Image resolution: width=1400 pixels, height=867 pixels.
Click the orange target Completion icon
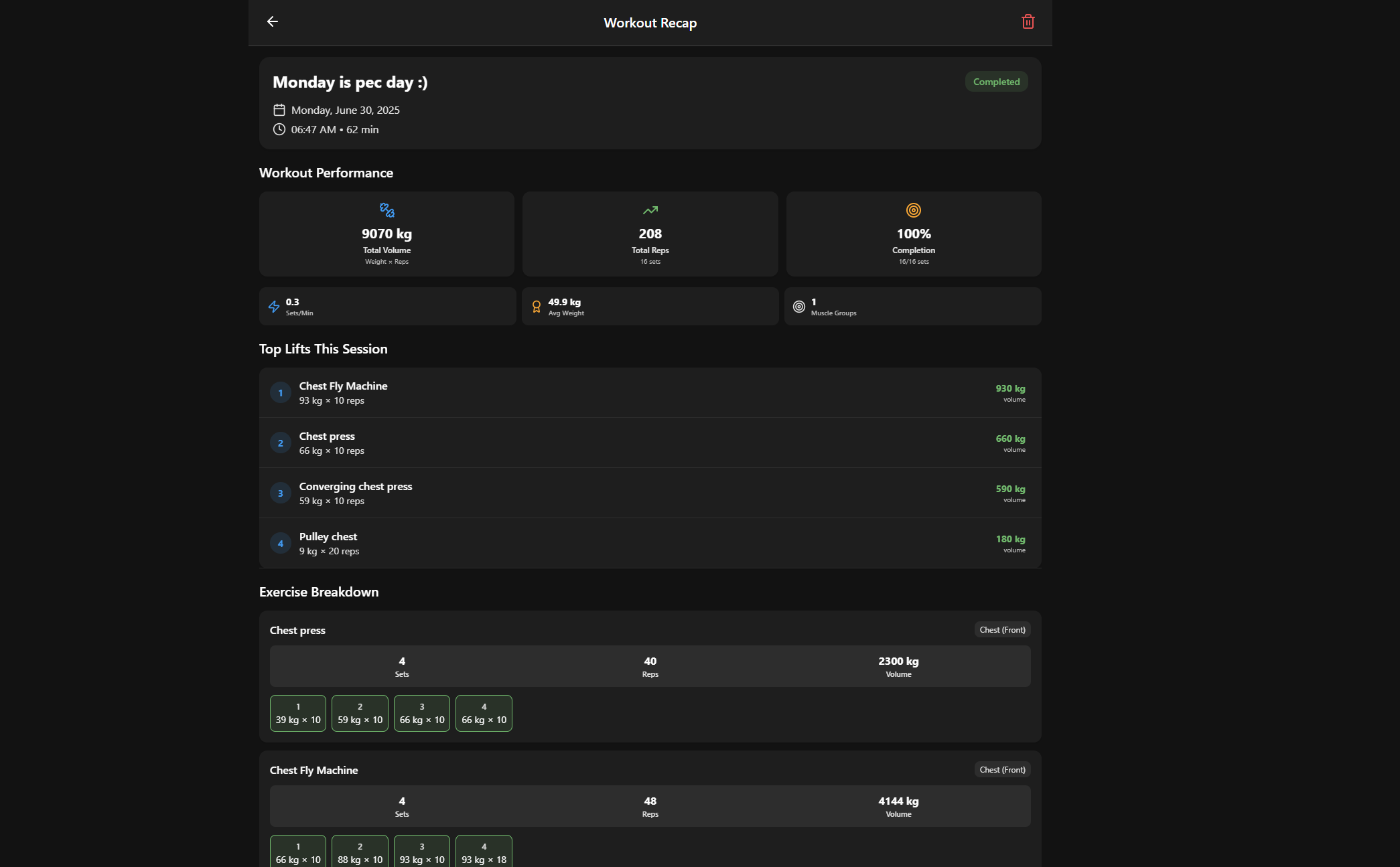tap(913, 210)
